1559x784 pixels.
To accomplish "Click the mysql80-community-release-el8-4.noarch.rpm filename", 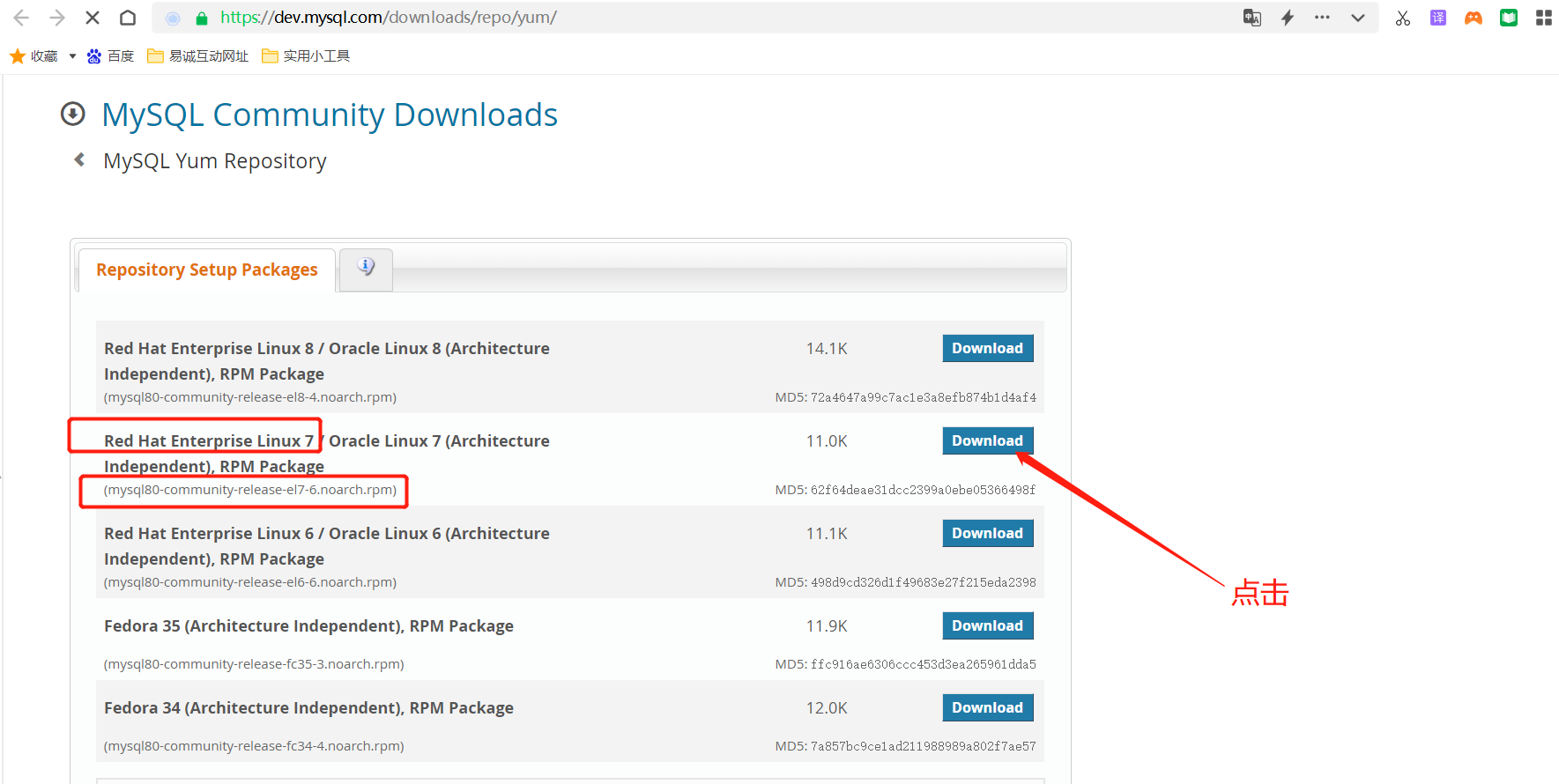I will coord(250,397).
